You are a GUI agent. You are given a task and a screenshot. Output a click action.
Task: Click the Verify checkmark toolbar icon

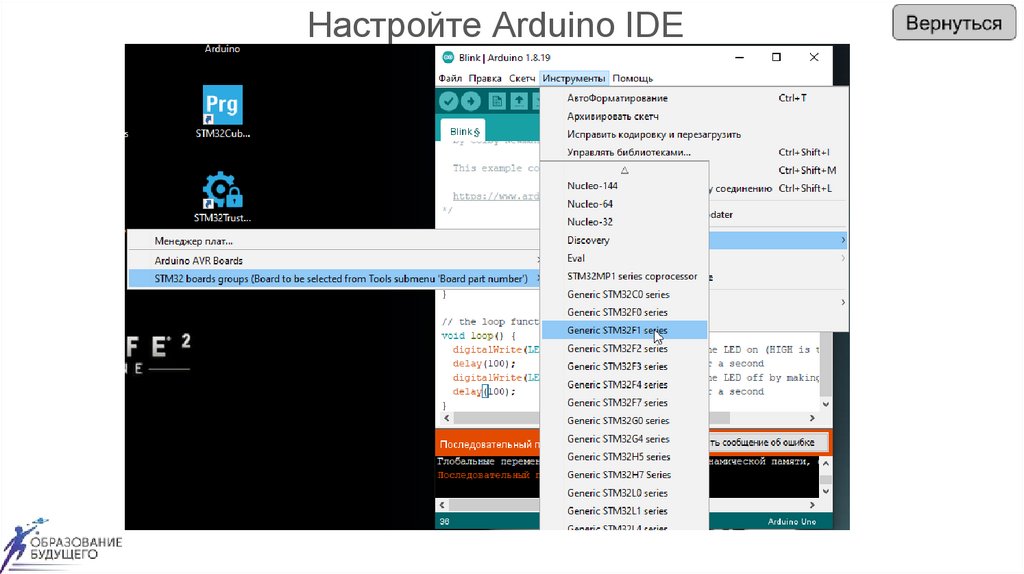coord(448,101)
